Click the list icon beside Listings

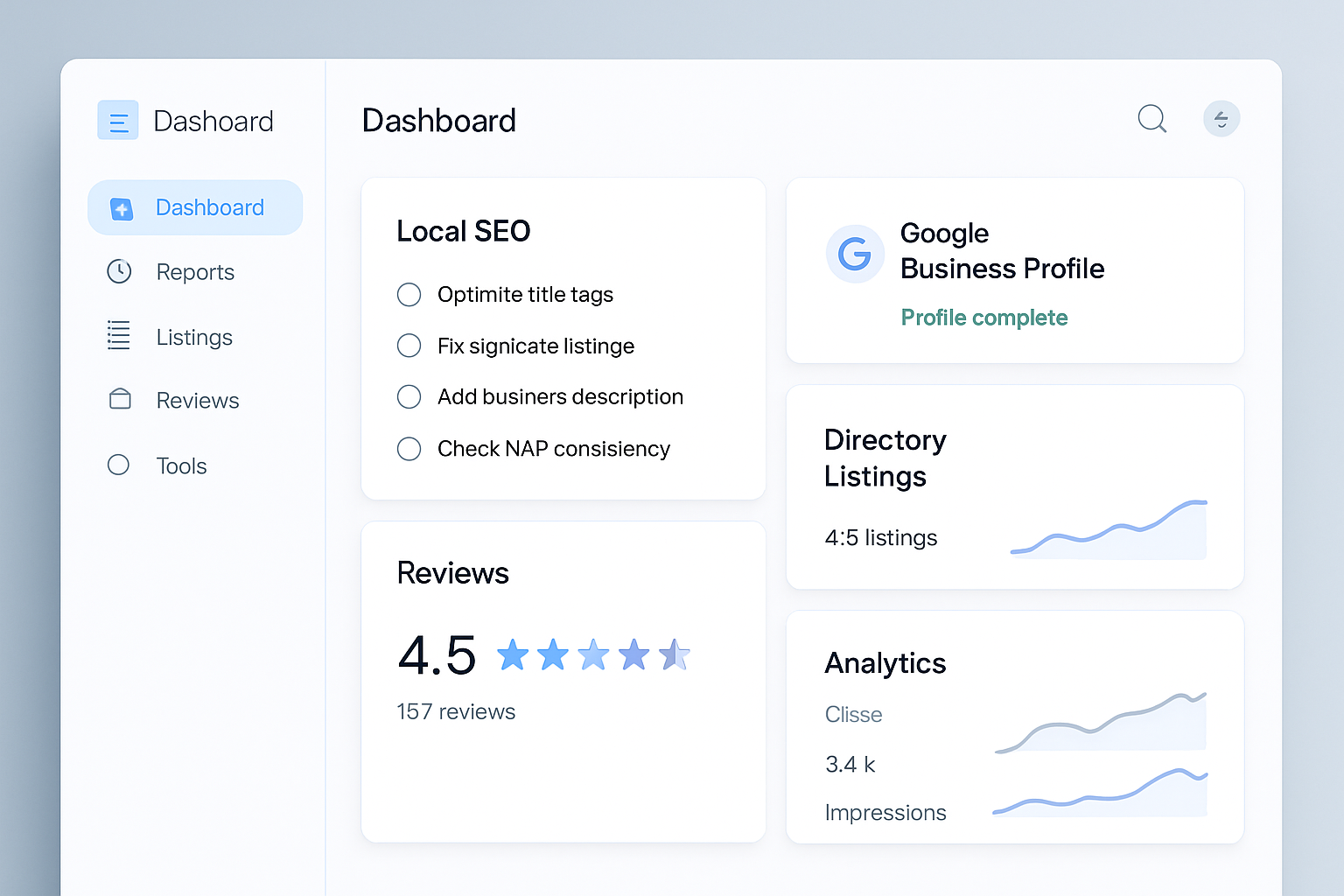118,336
